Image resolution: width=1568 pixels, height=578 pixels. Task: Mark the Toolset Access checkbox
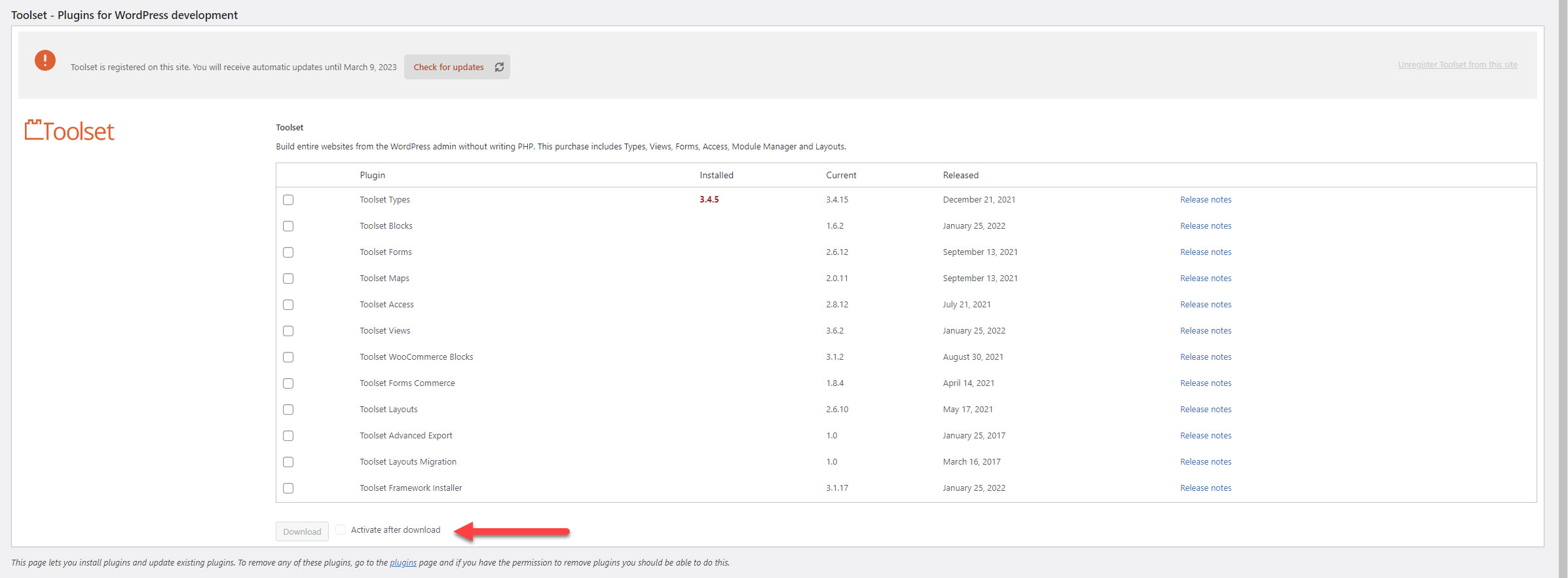click(288, 305)
